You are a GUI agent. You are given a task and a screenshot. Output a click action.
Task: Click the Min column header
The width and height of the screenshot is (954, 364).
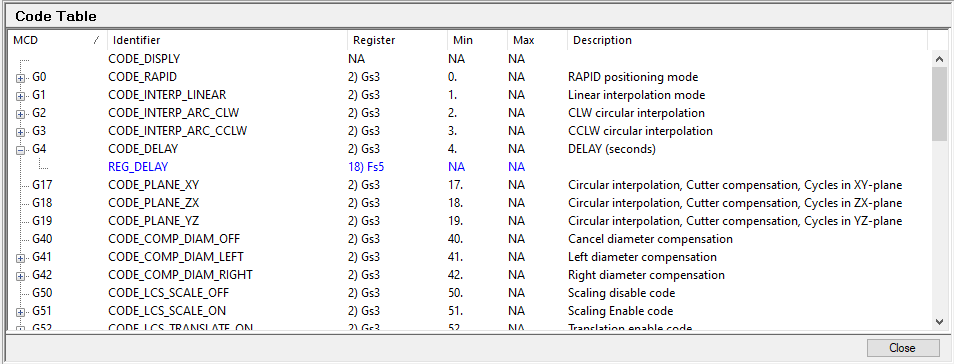(477, 40)
